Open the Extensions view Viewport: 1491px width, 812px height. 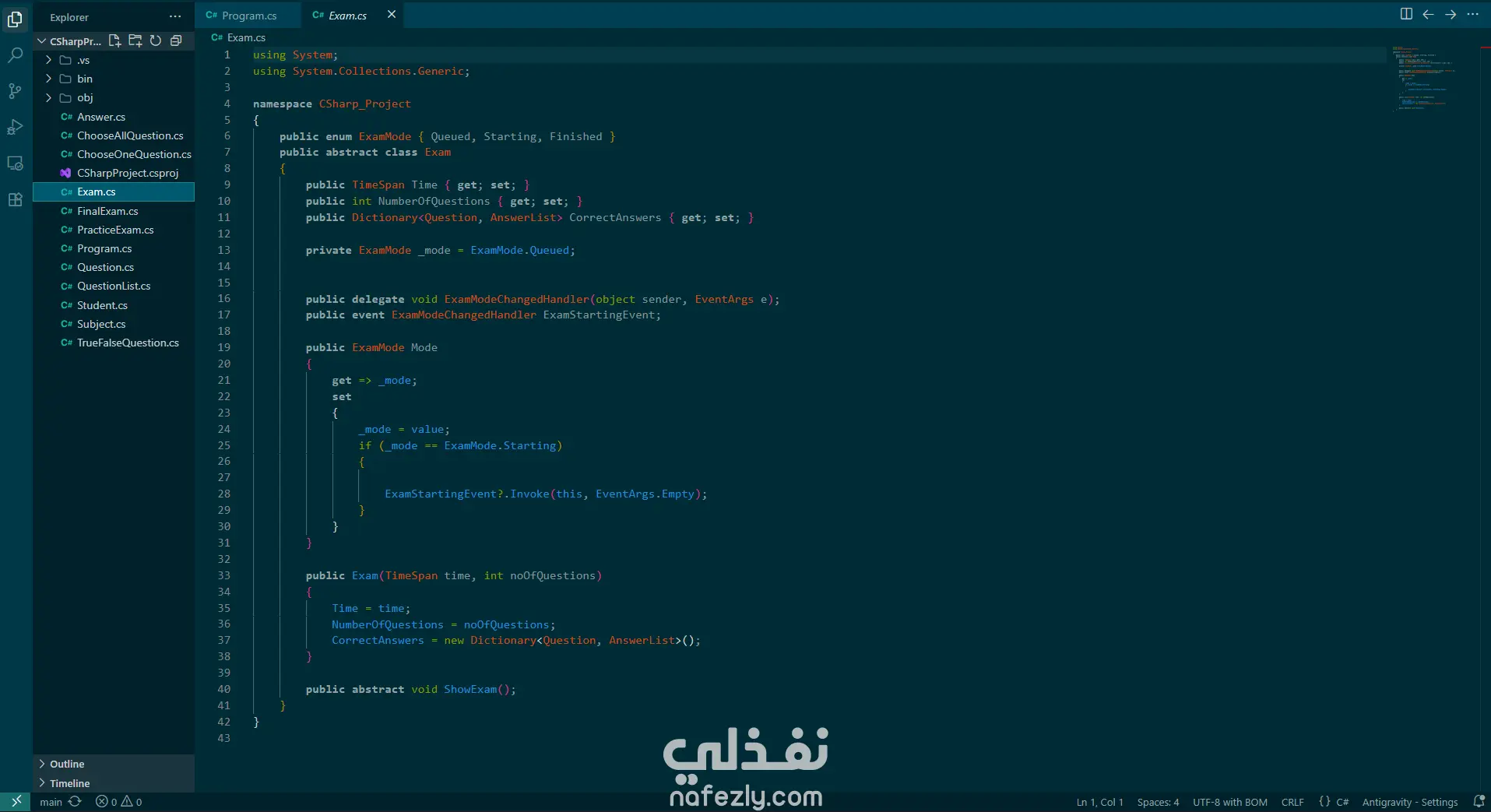coord(15,199)
